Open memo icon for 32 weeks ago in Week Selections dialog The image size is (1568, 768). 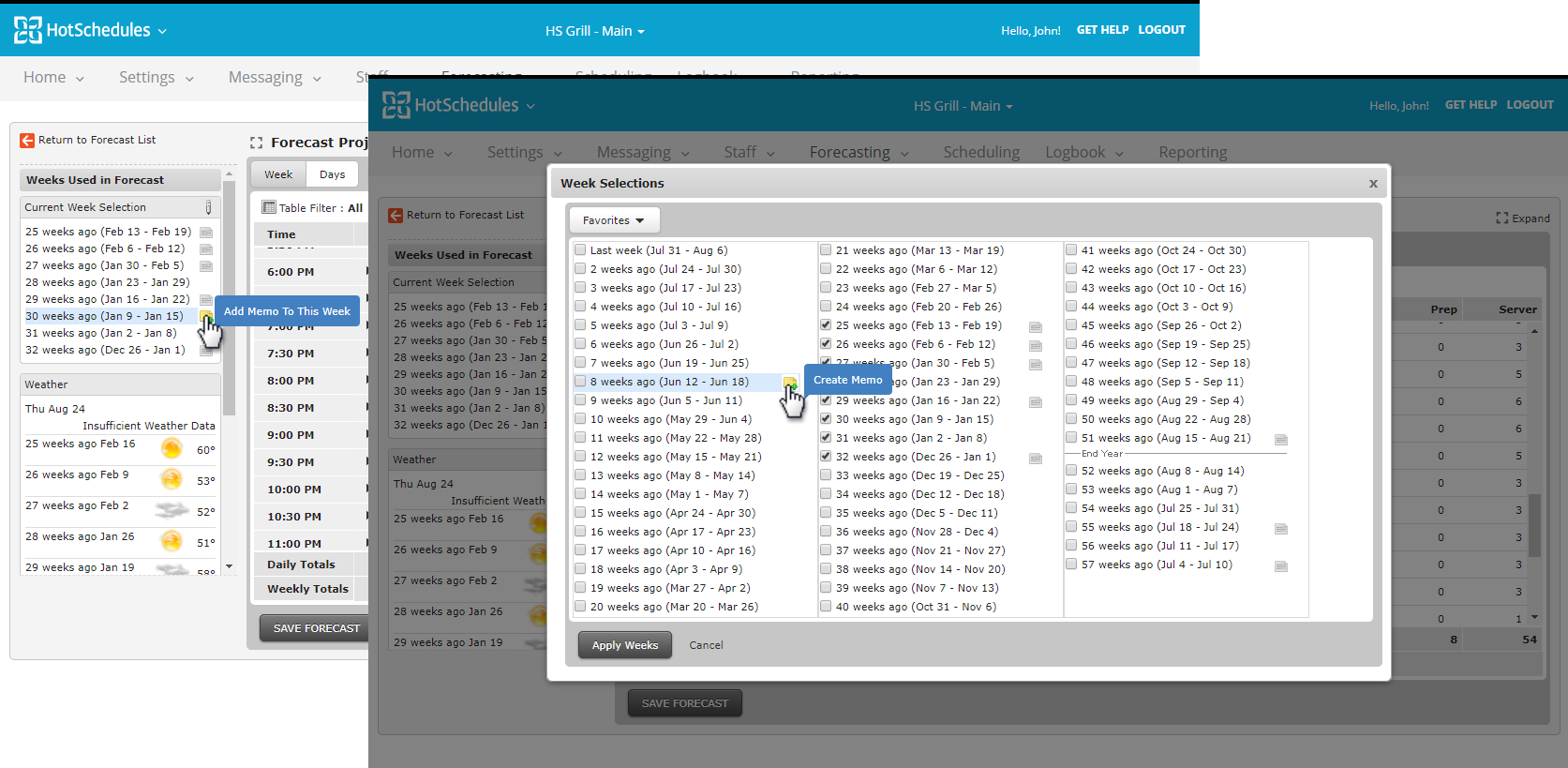click(1036, 459)
